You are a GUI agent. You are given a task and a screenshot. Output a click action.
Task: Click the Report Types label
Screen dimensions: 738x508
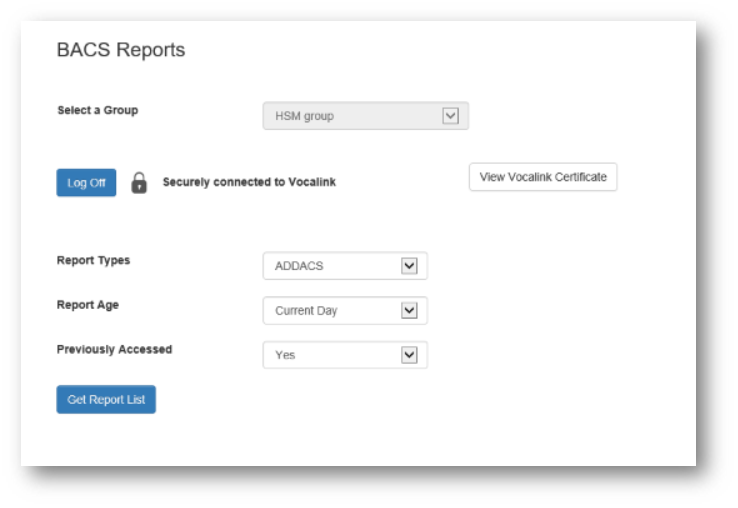coord(93,260)
